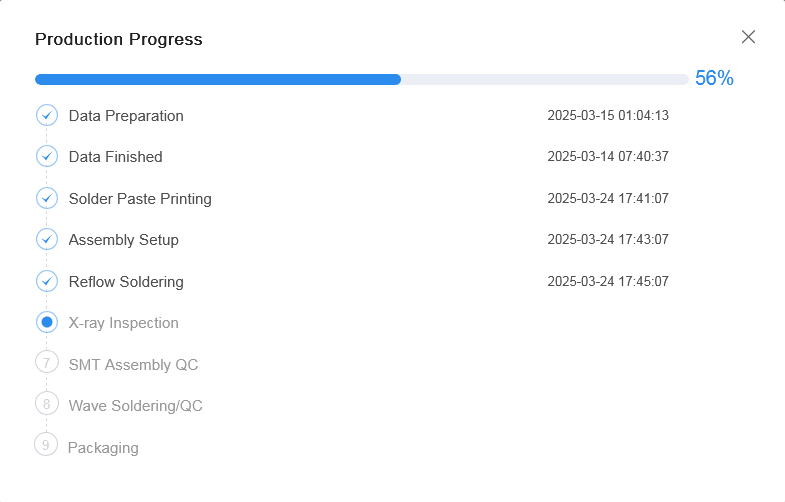Click the 56% progress percentage label
Image resolution: width=785 pixels, height=502 pixels.
(714, 78)
